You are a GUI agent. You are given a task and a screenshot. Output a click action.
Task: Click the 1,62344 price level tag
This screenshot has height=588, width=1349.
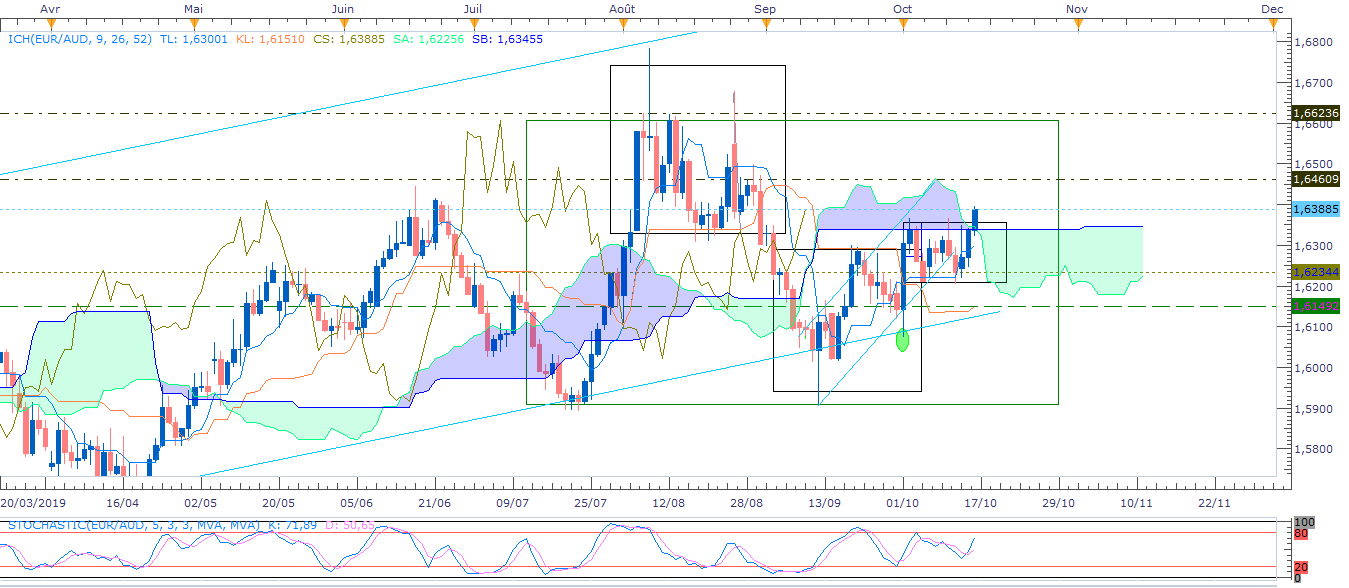[1316, 271]
